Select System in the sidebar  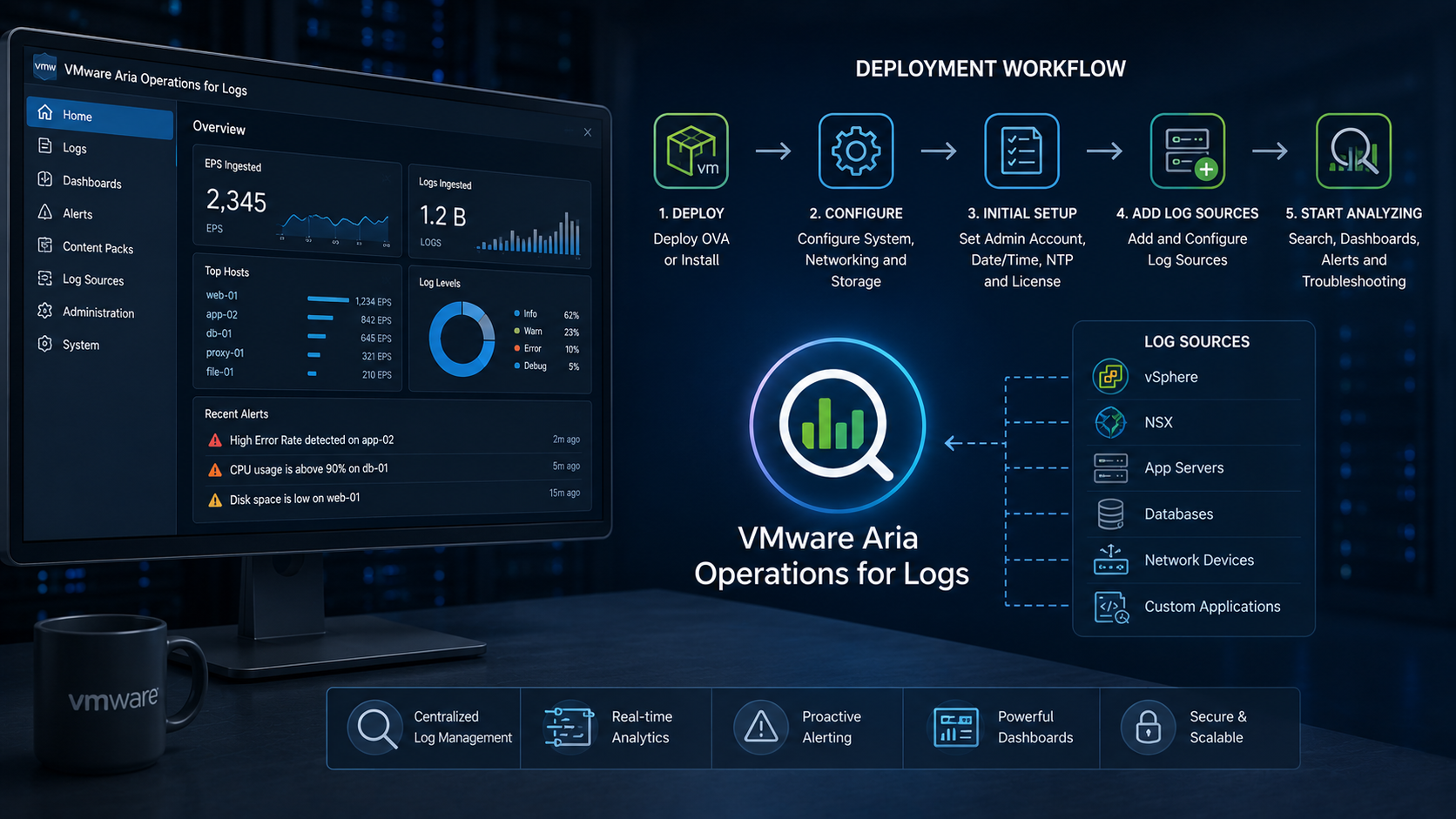100,345
